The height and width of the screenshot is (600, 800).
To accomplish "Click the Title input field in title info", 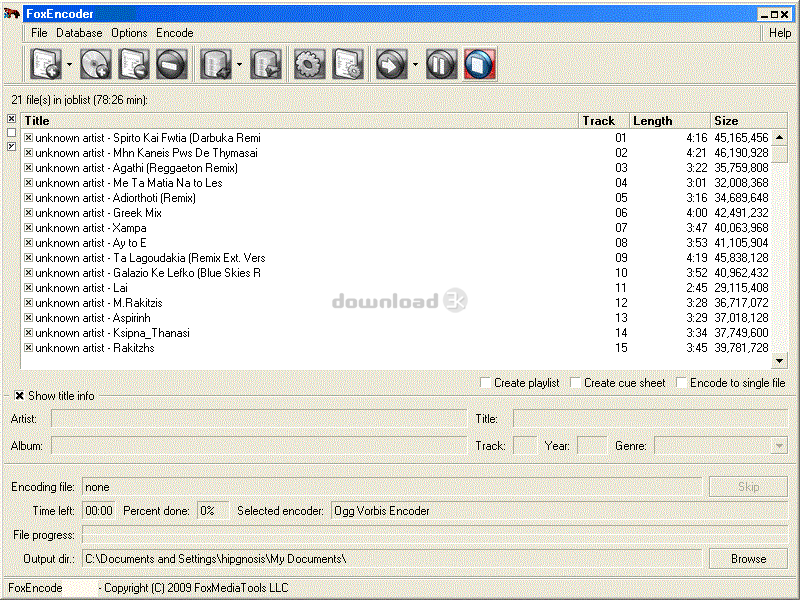I will click(x=651, y=419).
